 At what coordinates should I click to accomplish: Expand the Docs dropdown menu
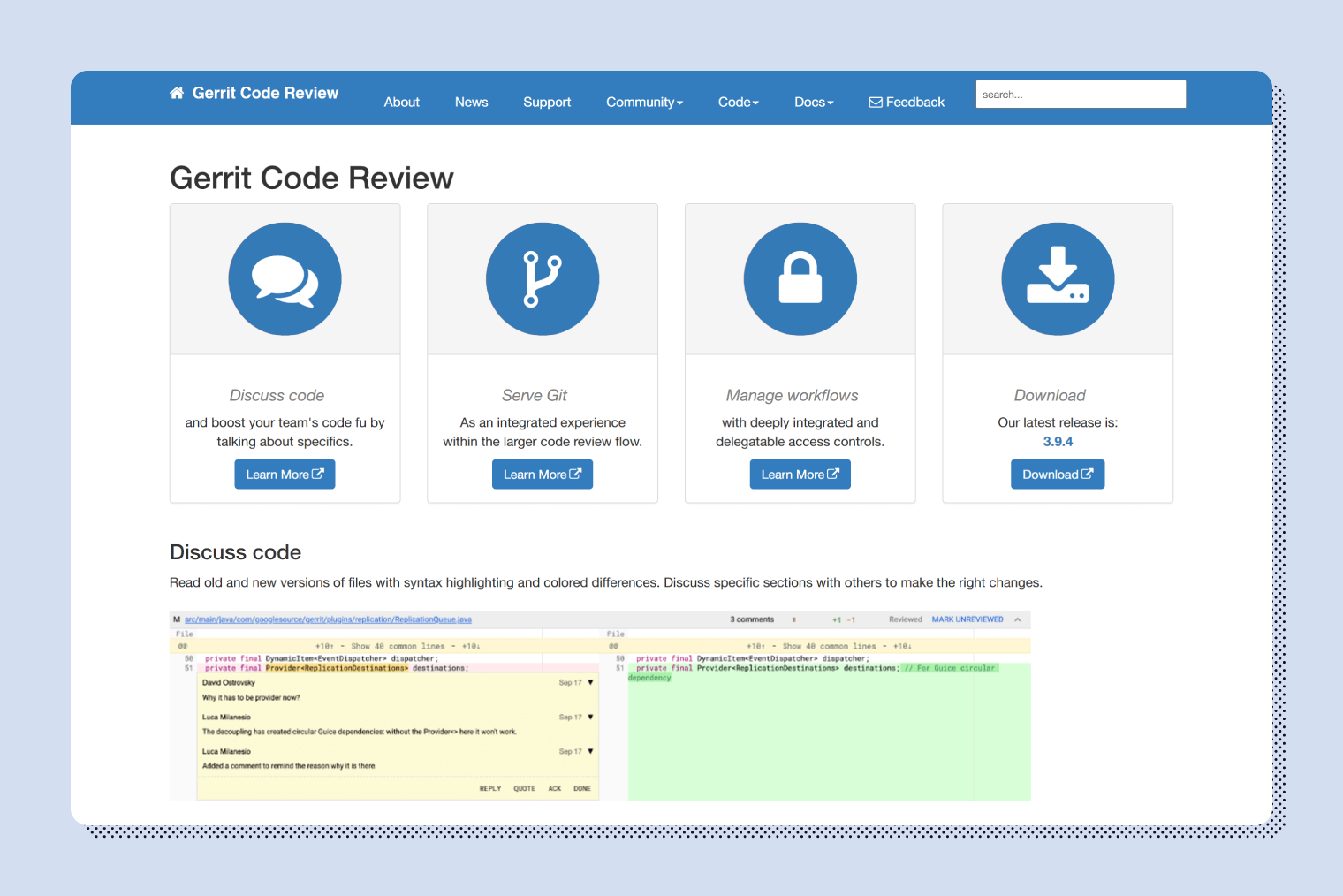coord(814,102)
